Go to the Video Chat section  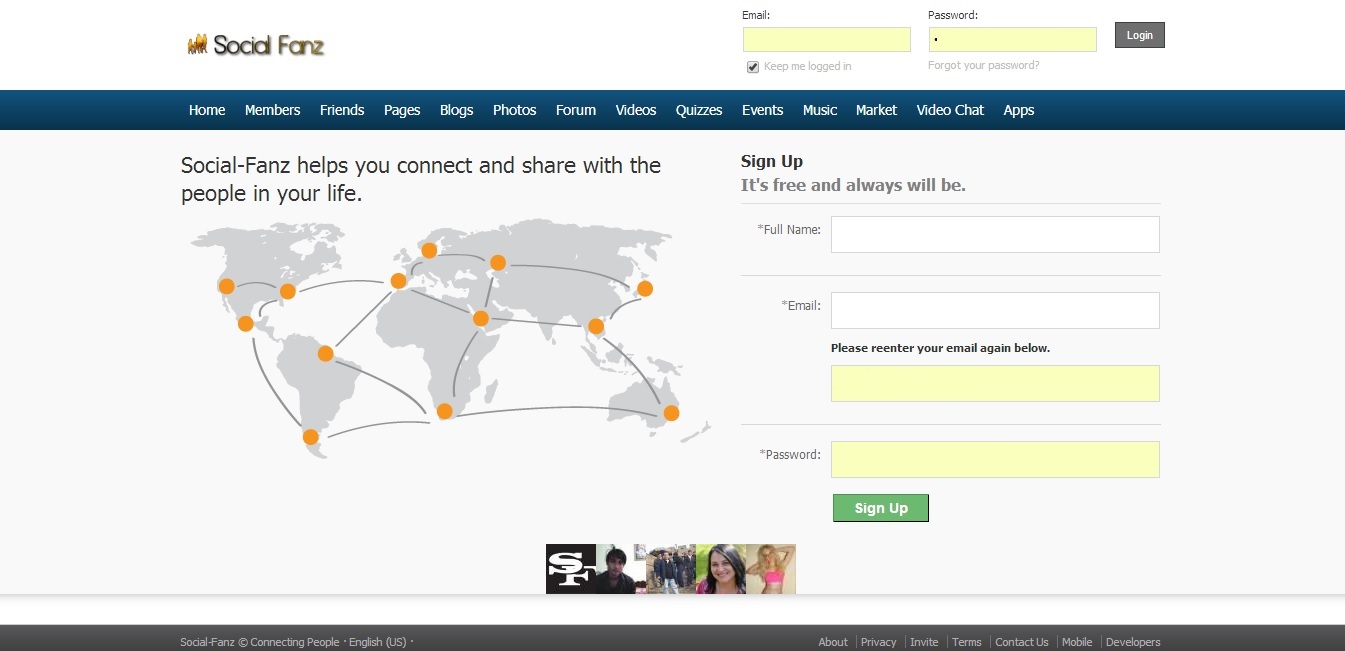[950, 110]
